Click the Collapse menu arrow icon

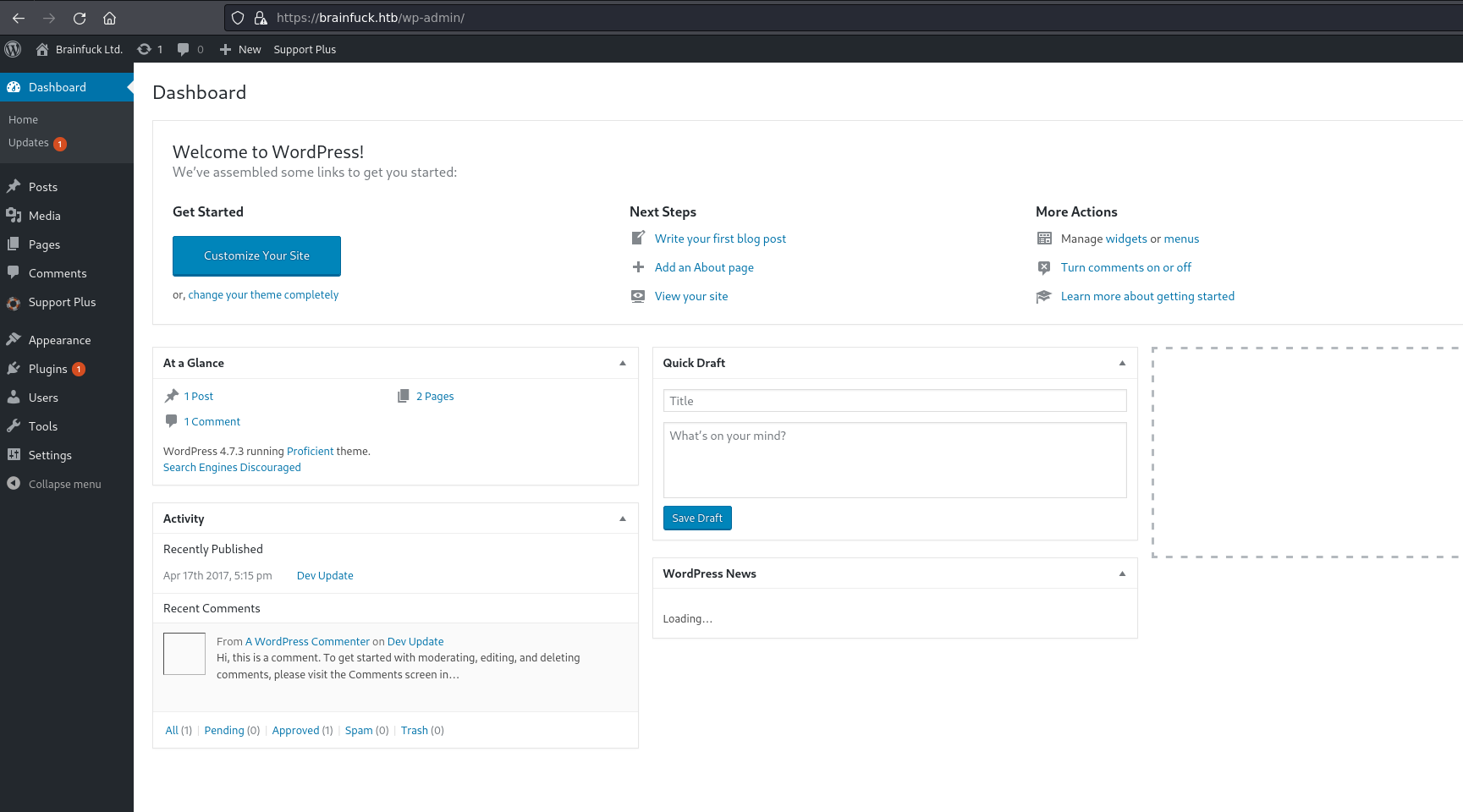[x=14, y=483]
